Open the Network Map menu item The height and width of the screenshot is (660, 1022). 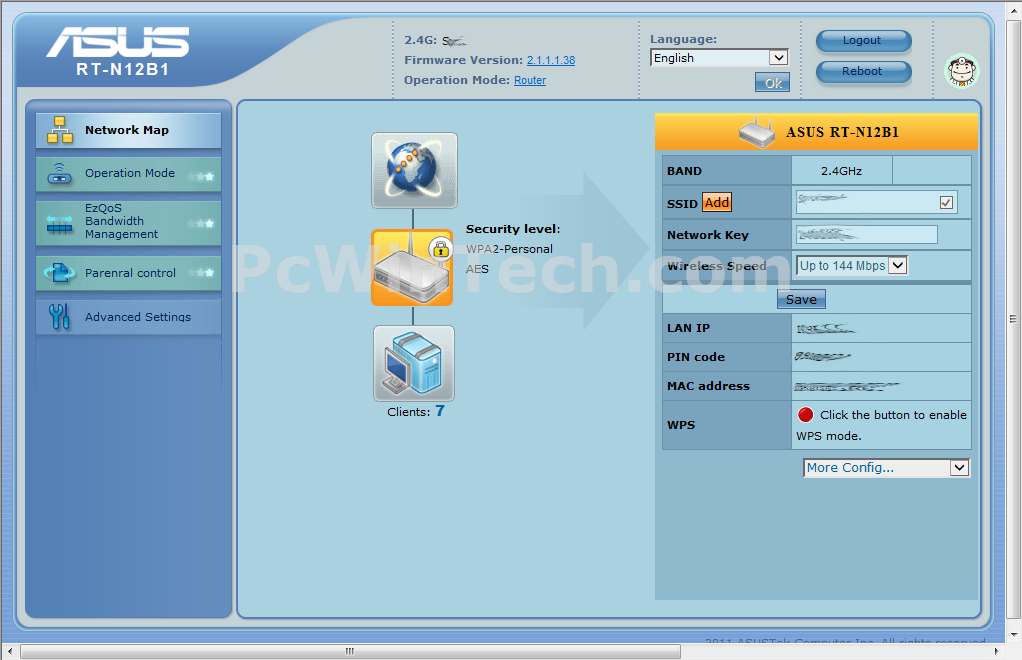point(128,130)
